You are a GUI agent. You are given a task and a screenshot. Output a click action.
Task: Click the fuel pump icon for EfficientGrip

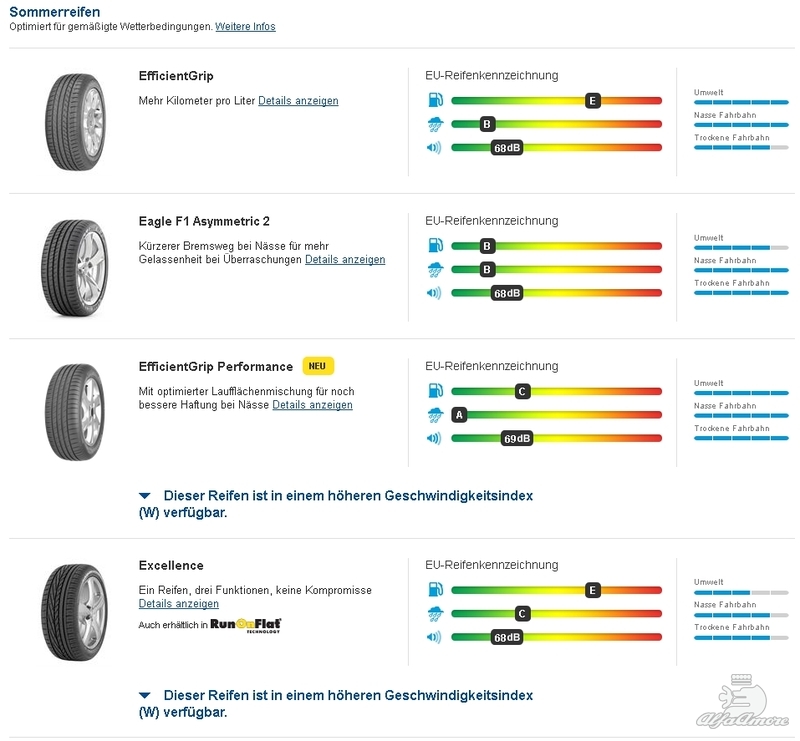pos(435,100)
